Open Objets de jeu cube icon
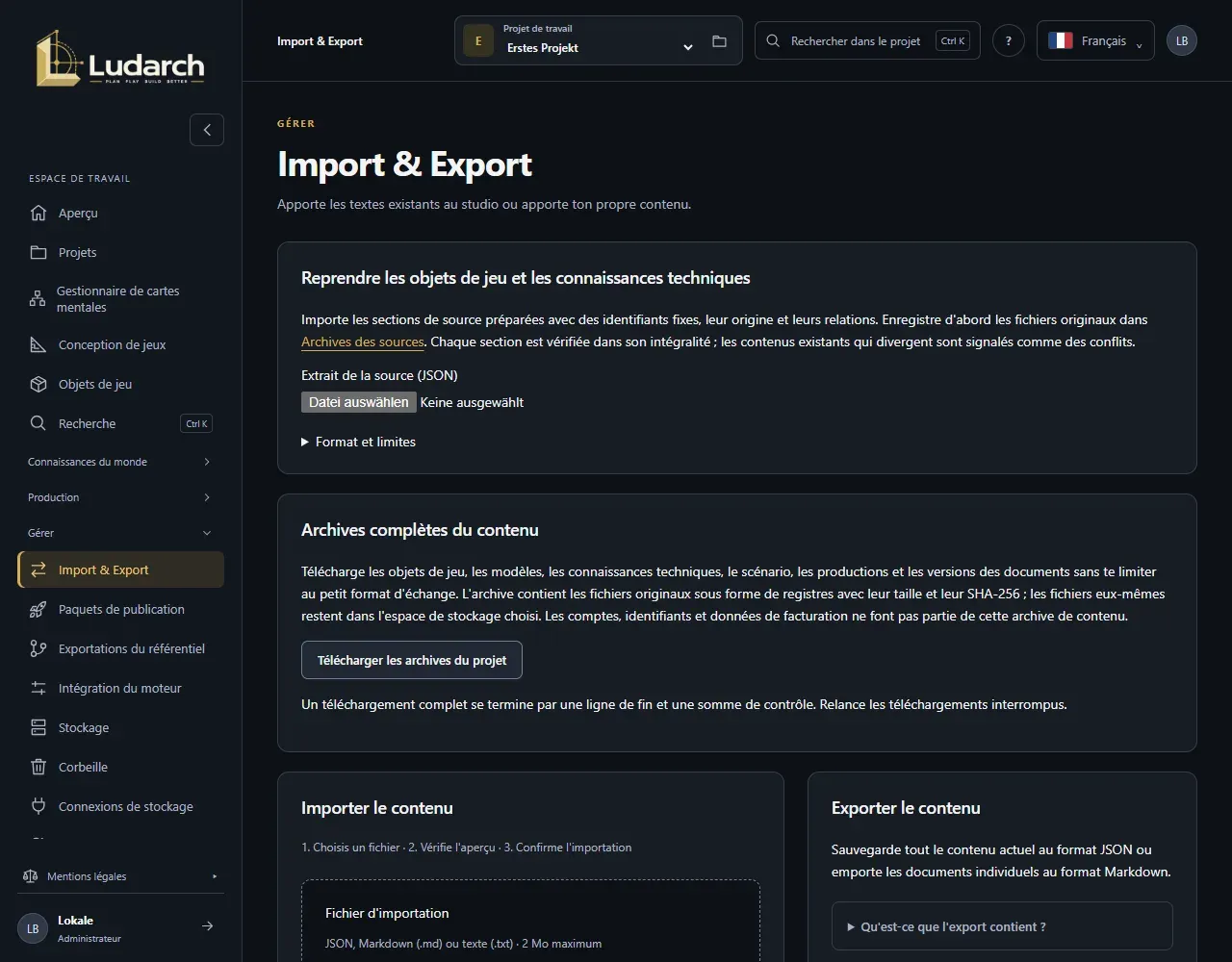Screen dimensions: 1232x962 (x=38, y=384)
